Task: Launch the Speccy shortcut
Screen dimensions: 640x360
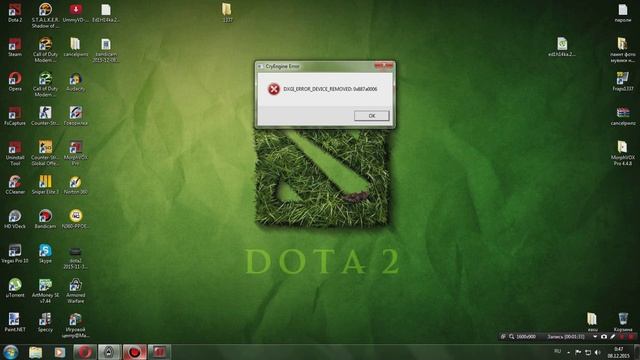Action: click(x=45, y=322)
